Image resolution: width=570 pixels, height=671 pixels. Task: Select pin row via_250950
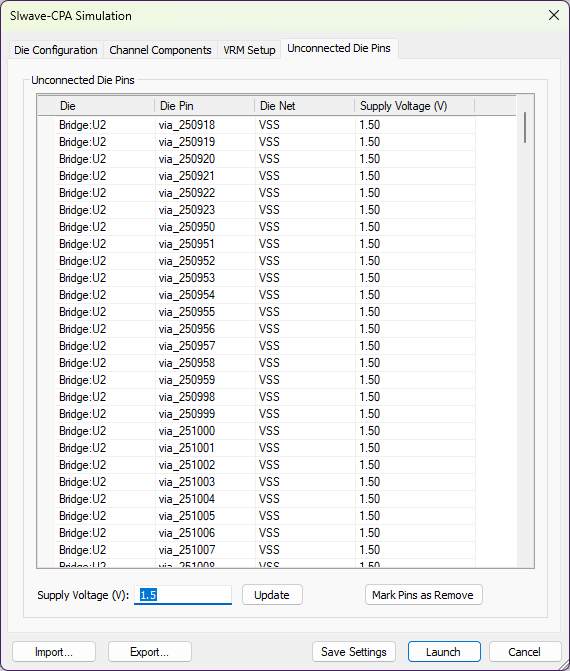click(x=265, y=227)
